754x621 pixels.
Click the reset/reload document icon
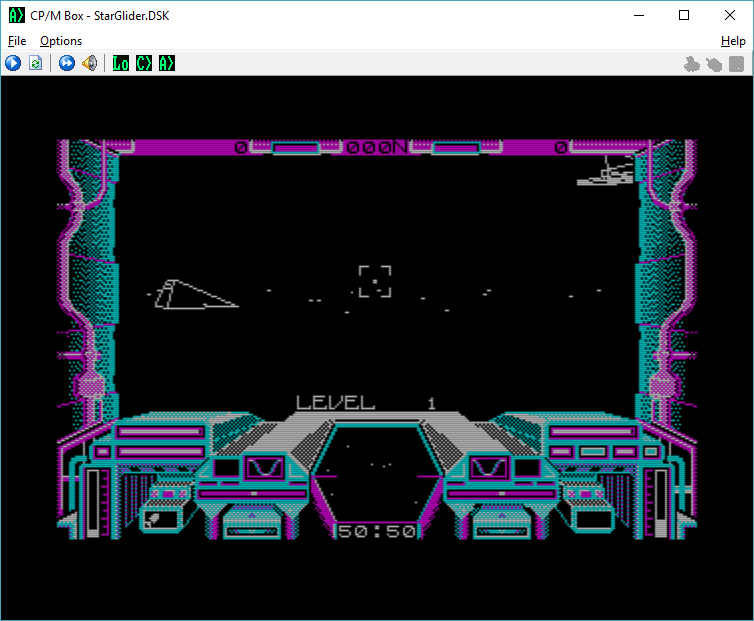tap(36, 63)
